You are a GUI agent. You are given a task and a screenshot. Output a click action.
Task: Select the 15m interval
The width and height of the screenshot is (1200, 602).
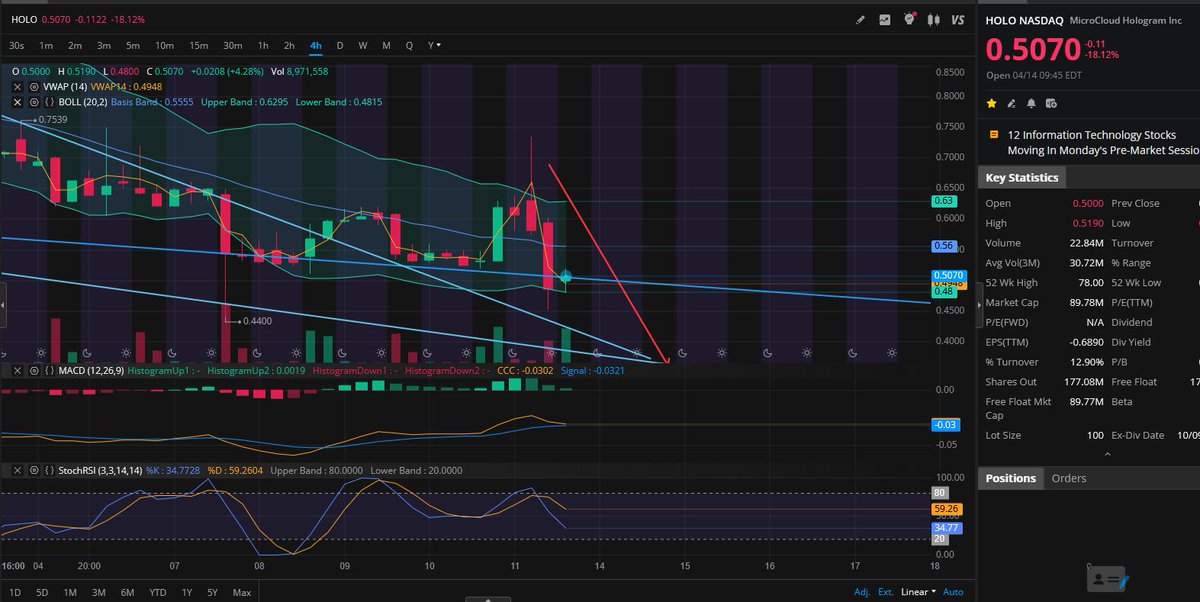199,45
